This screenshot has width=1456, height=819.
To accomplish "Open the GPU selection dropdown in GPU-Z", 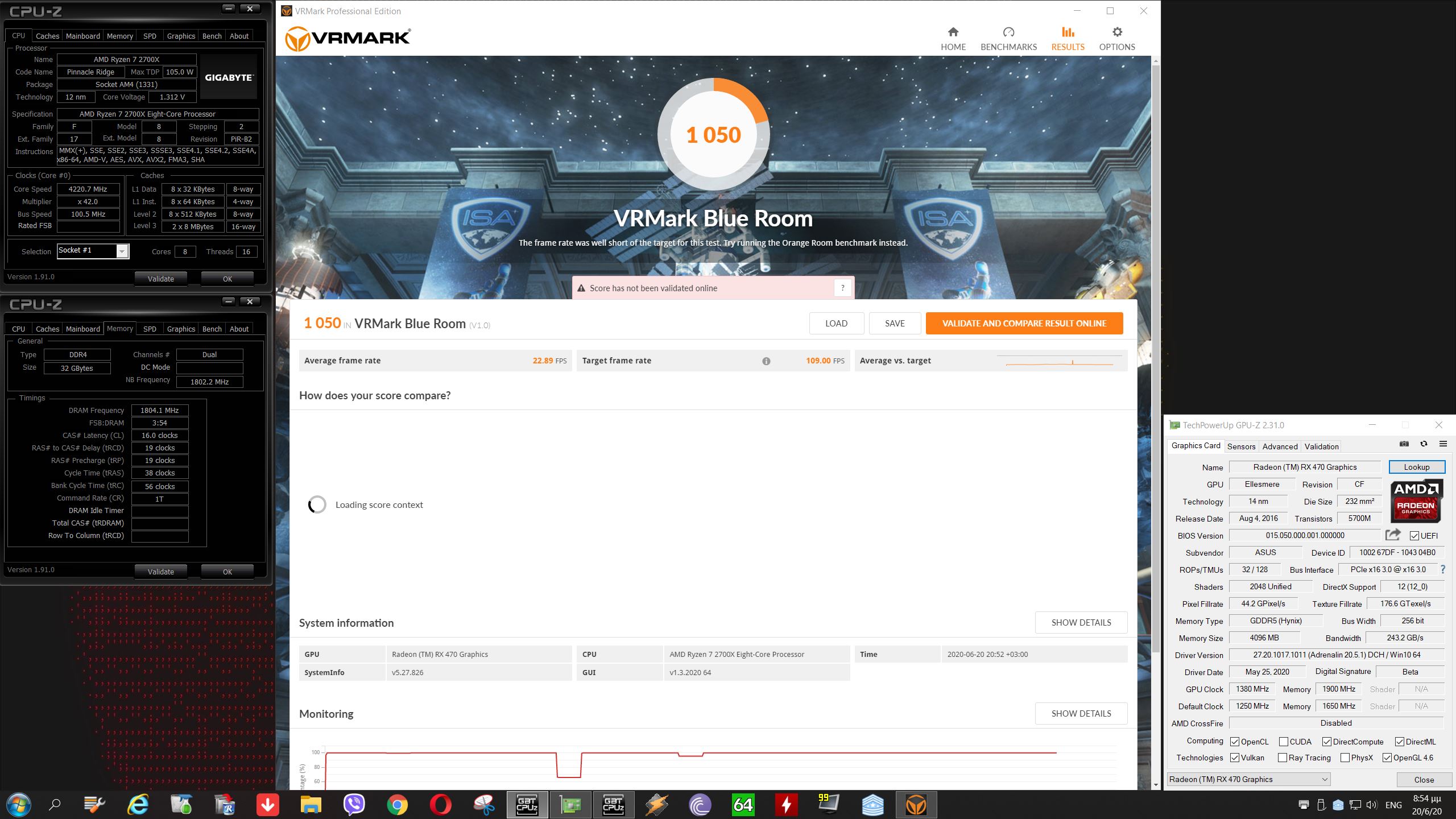I will point(1248,779).
